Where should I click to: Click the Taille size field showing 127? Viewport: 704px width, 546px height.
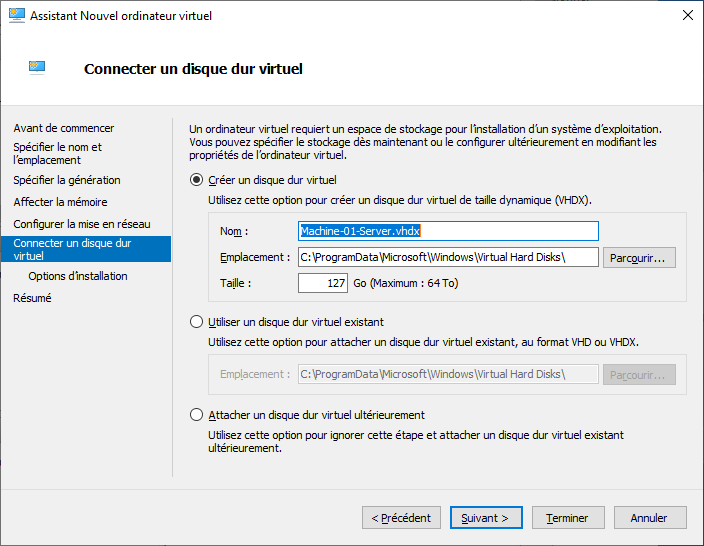click(x=323, y=283)
